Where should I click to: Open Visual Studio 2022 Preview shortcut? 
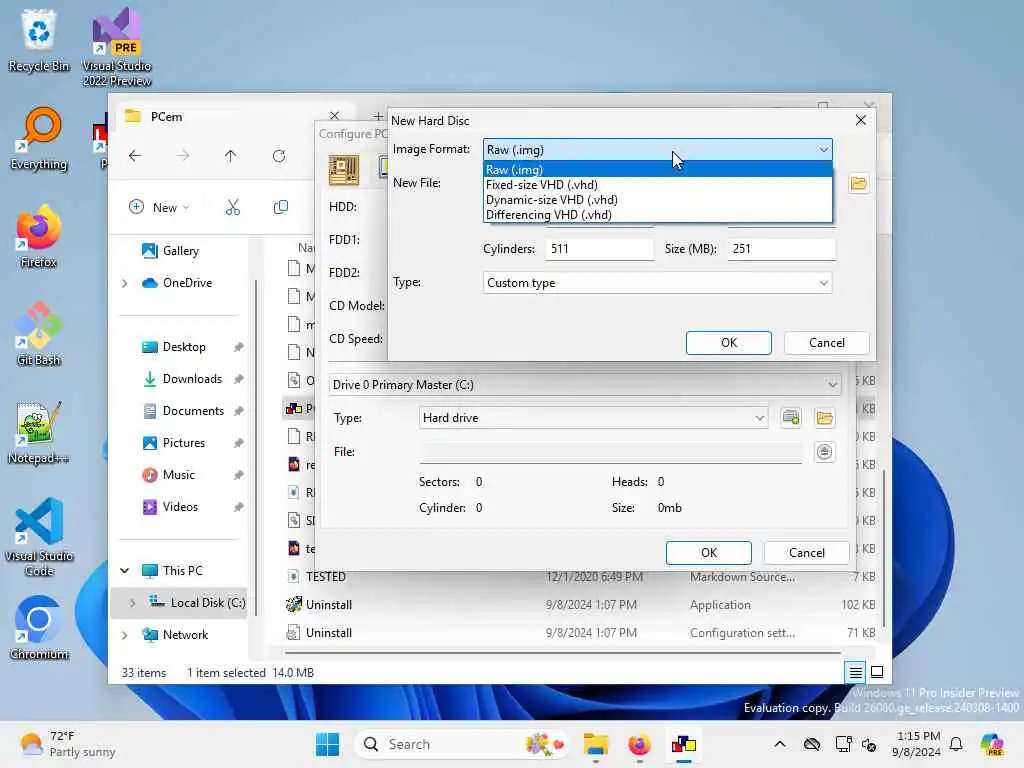click(x=117, y=47)
